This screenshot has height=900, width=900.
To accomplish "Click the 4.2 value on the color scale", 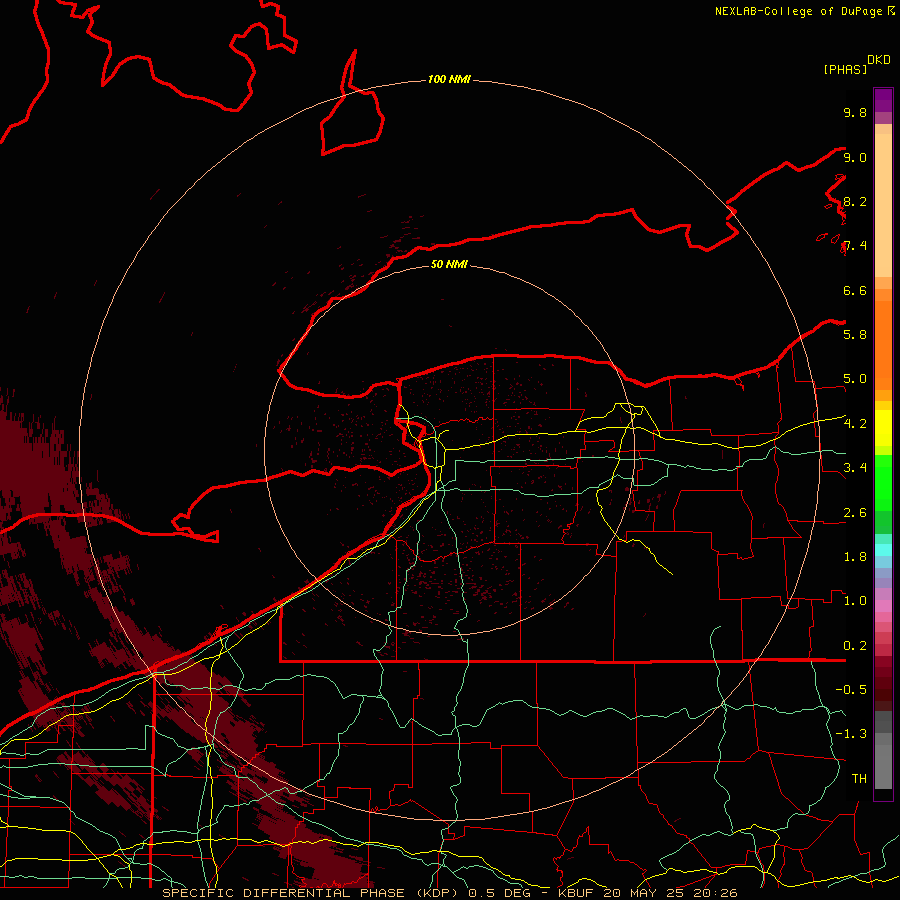I will click(x=855, y=423).
